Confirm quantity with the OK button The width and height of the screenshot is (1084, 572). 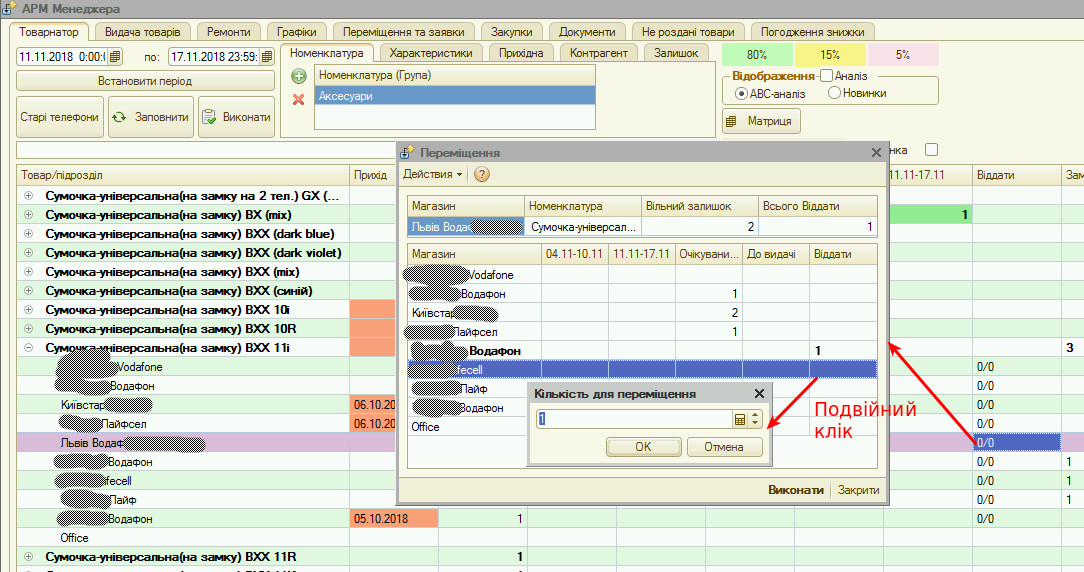click(x=643, y=447)
